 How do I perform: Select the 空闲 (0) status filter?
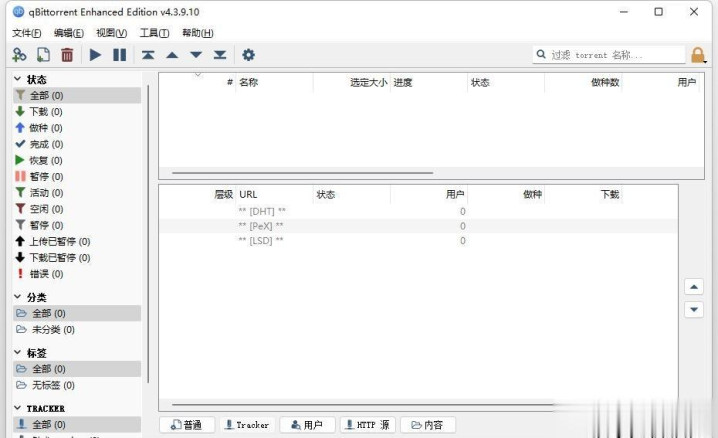[x=77, y=209]
